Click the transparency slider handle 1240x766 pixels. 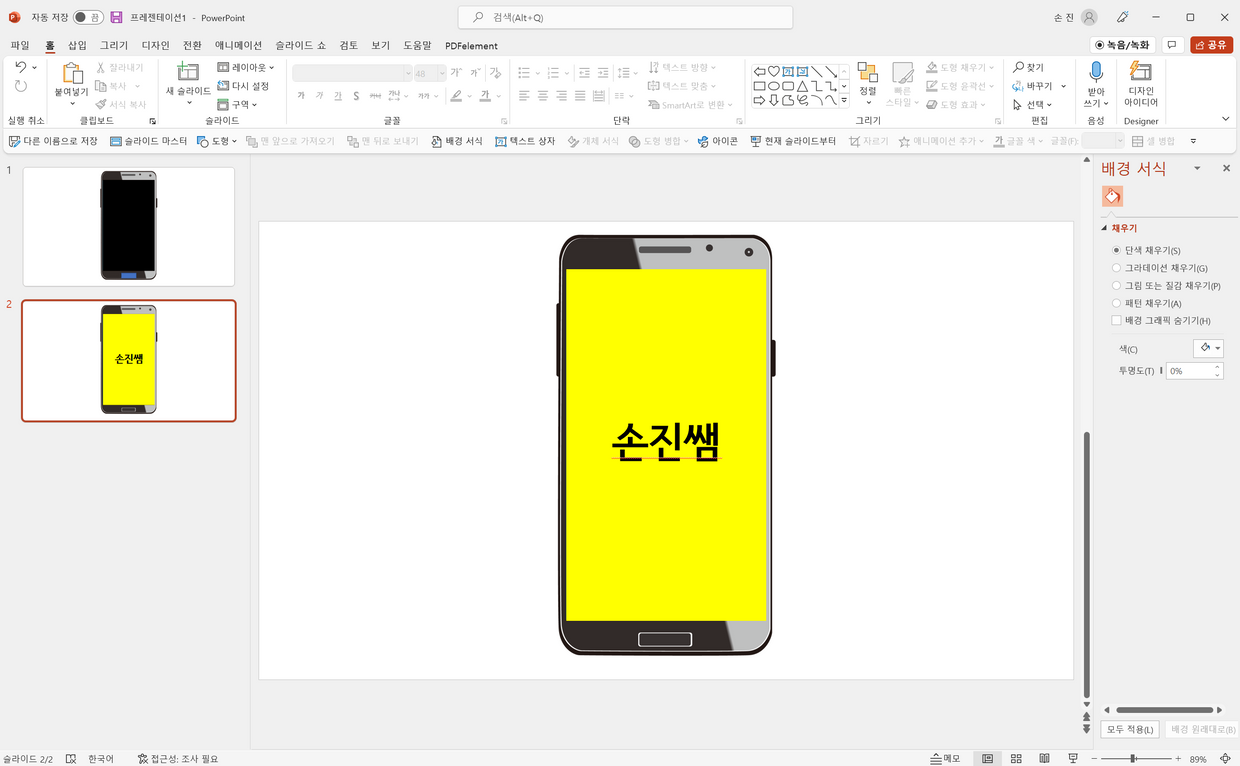1161,370
